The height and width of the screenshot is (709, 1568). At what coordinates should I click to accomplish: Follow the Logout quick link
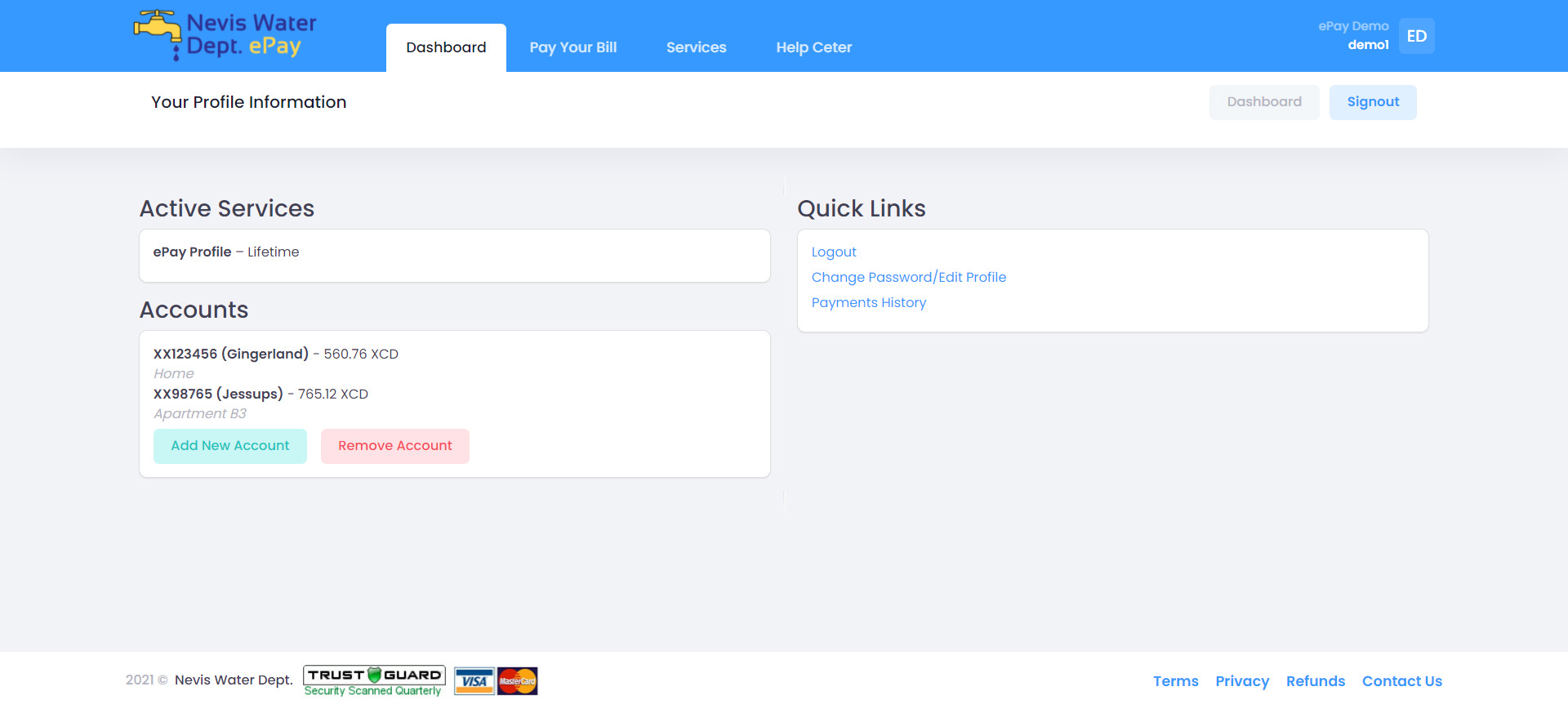point(834,252)
